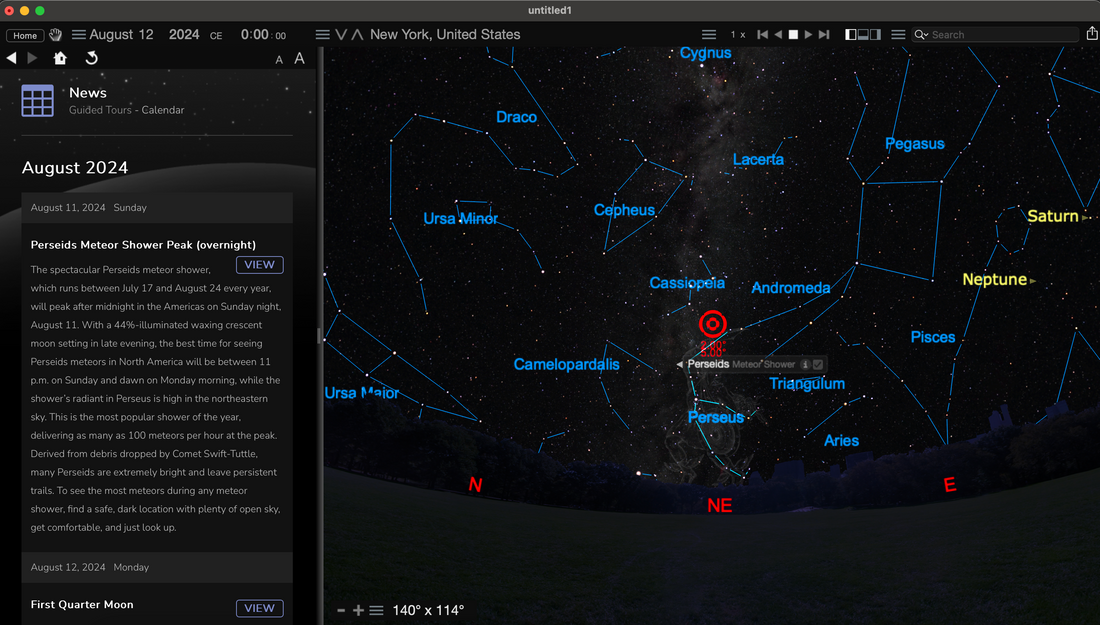
Task: Toggle the left panel layout view
Action: click(x=850, y=33)
